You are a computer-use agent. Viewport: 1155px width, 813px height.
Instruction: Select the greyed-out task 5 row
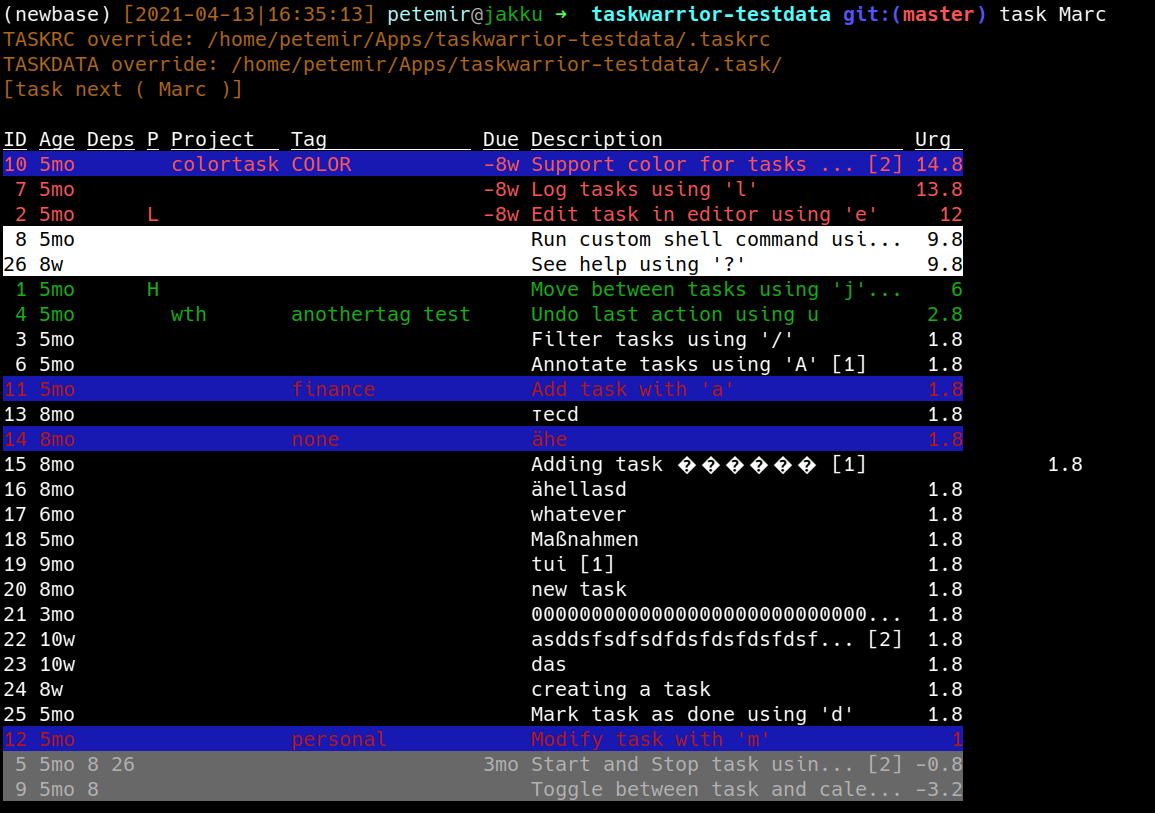[400, 764]
